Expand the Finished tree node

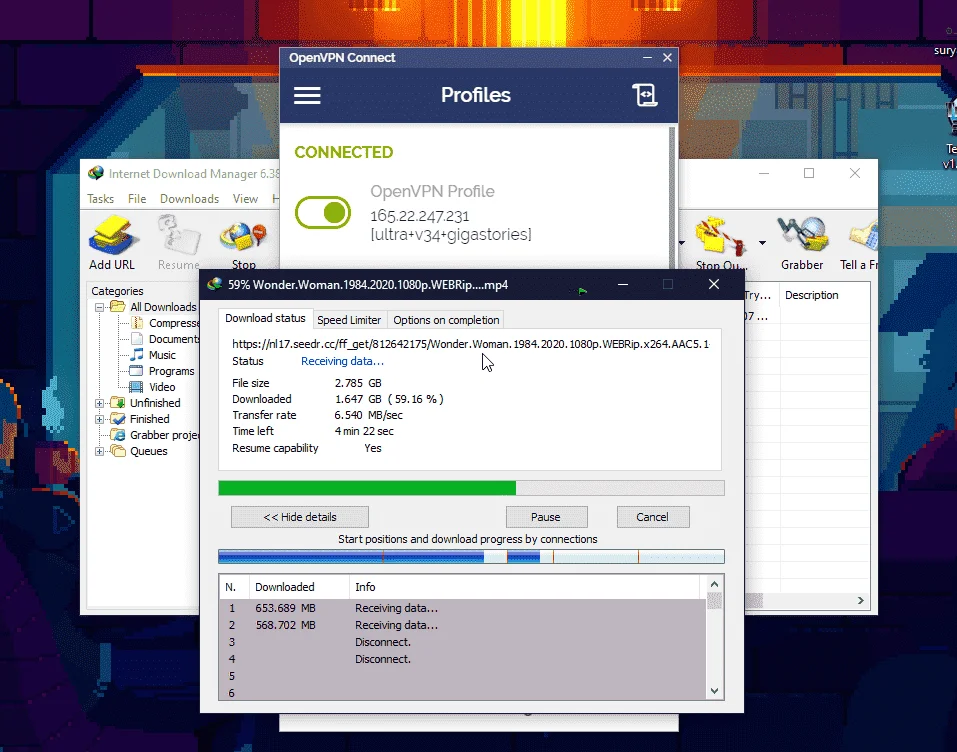[x=99, y=419]
